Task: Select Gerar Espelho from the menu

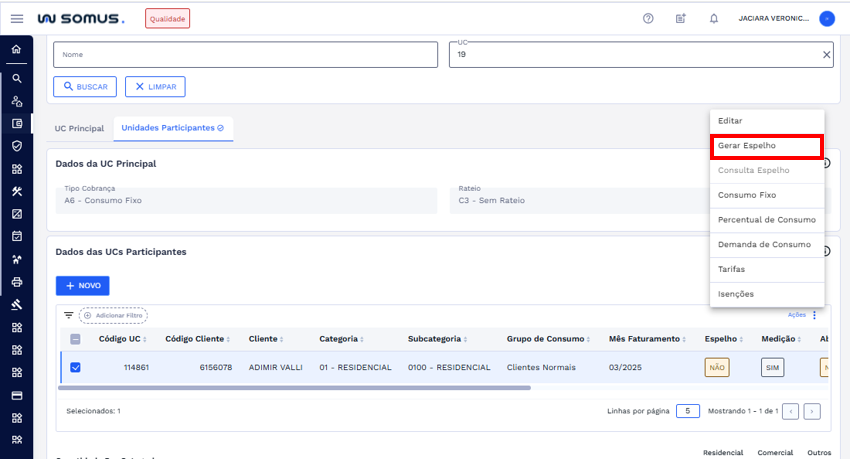Action: tap(767, 146)
